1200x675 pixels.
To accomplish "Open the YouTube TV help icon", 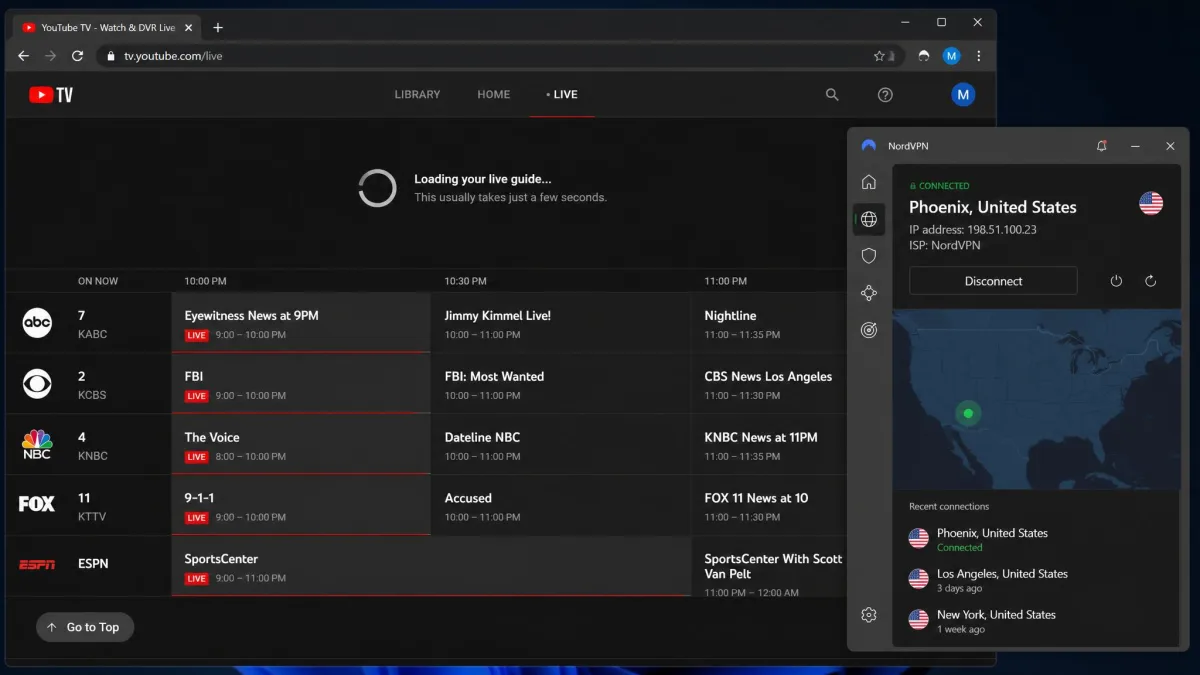I will pos(885,95).
